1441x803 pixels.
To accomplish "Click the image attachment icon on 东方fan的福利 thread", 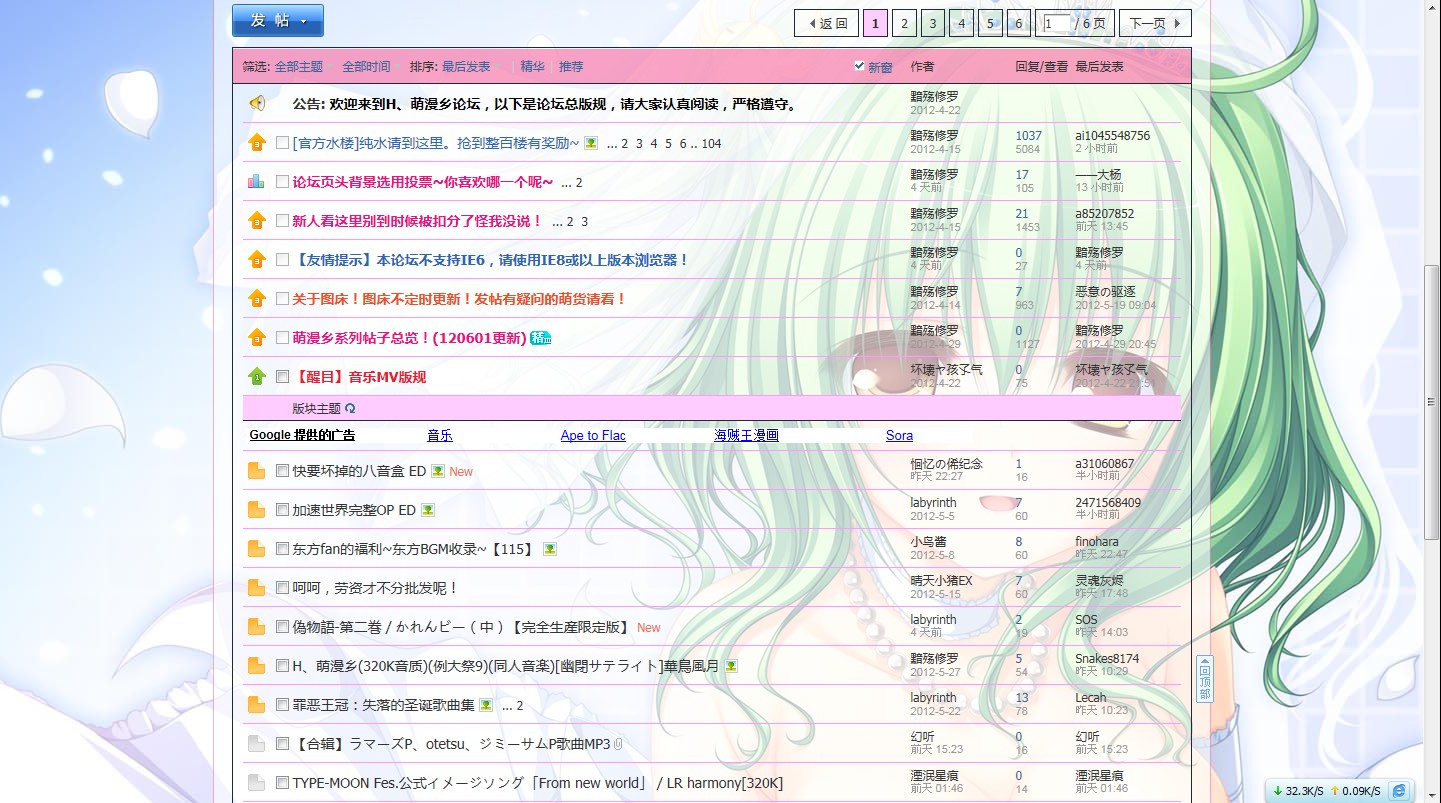I will click(550, 549).
